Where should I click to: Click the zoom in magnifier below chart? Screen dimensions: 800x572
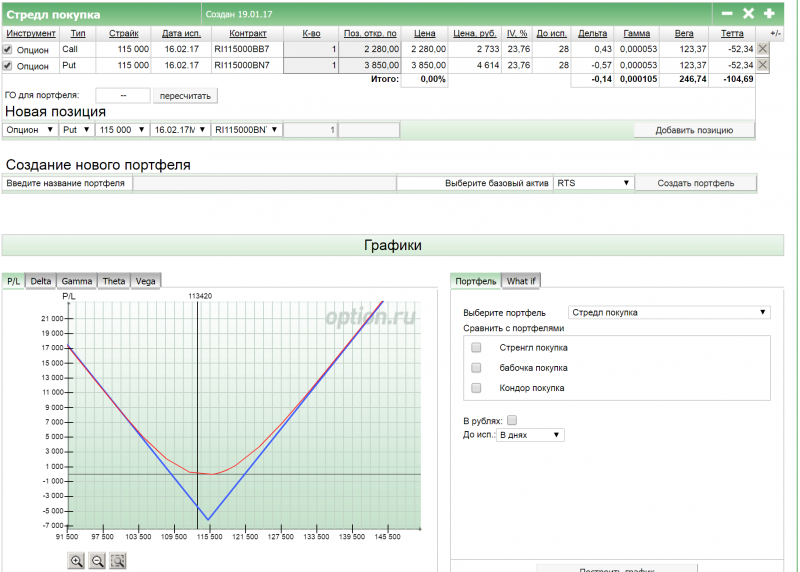(76, 561)
